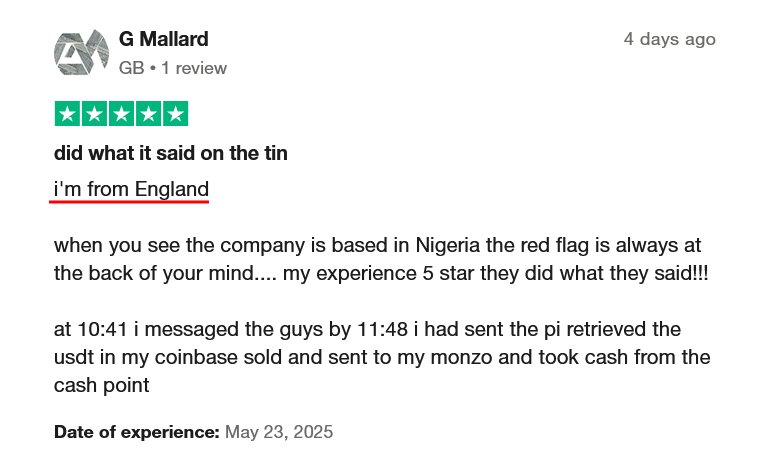Click the date 'May 23, 2025'

tap(279, 432)
